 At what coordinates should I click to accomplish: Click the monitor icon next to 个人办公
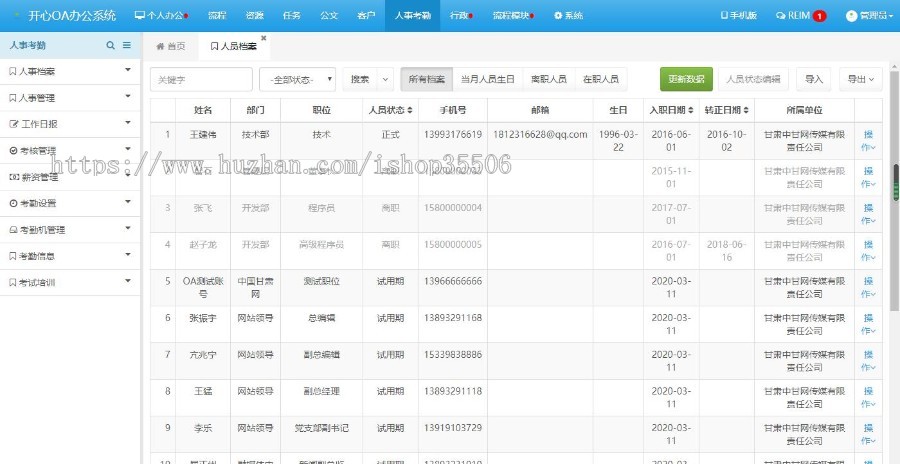(139, 16)
